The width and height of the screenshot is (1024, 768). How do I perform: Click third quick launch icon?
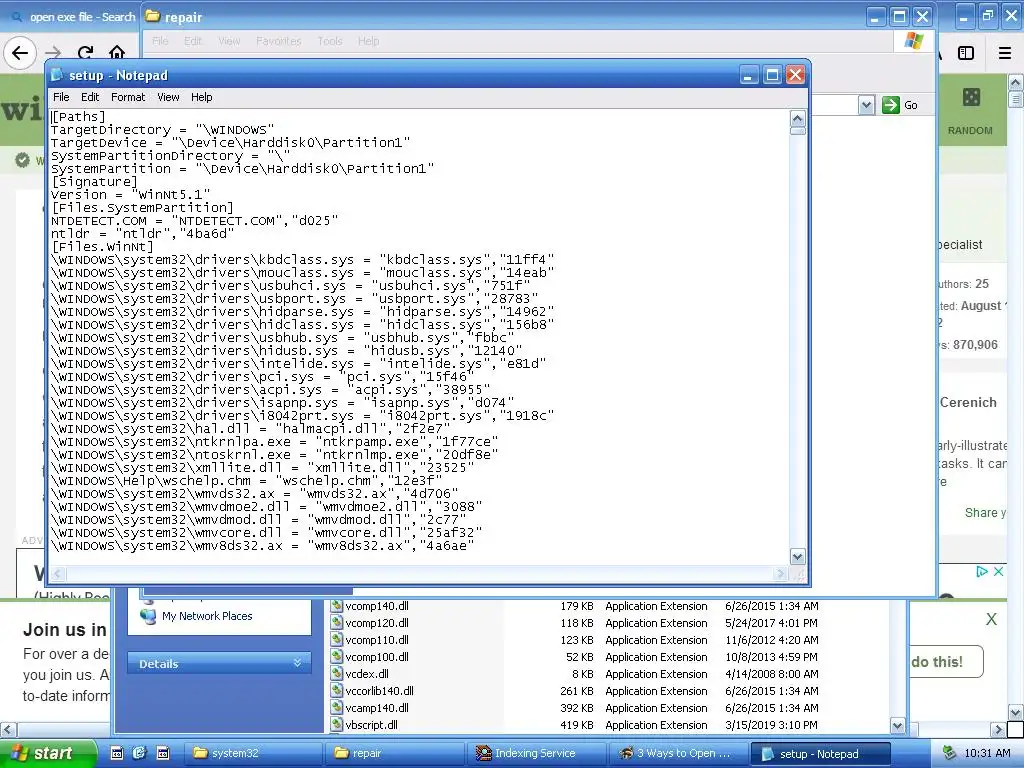tap(163, 753)
